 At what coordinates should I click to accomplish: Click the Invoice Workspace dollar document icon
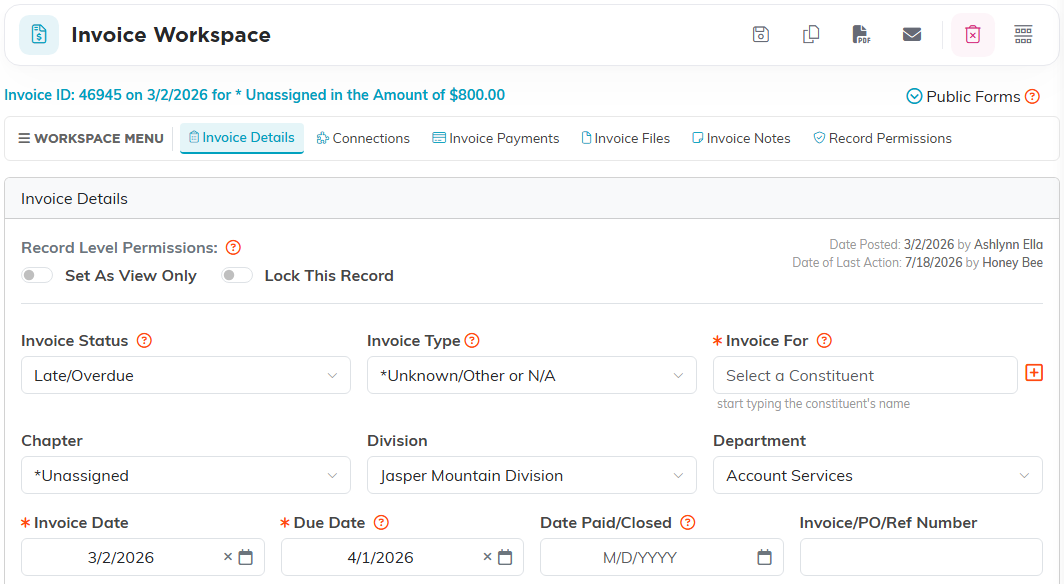click(39, 35)
